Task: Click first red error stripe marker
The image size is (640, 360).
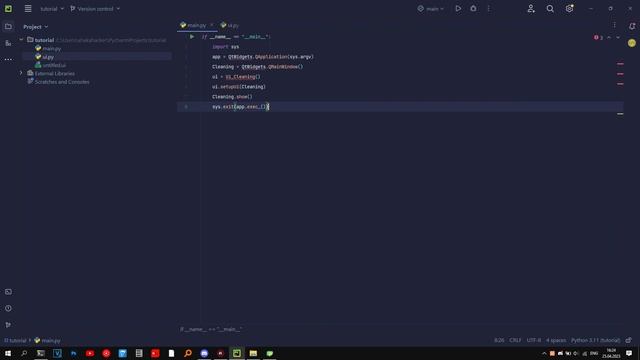Action: coord(620,64)
